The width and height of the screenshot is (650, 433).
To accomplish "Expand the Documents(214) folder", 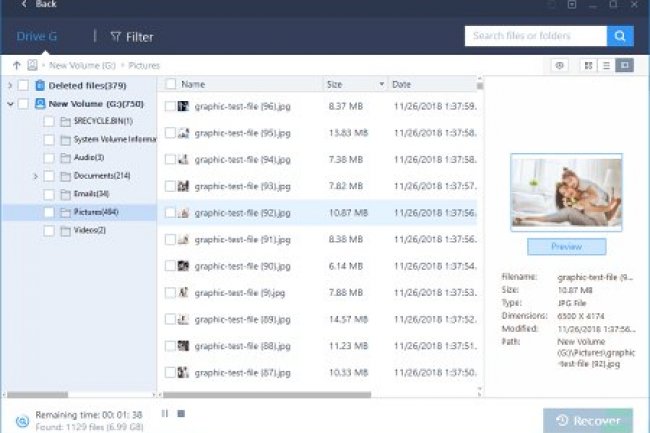I will 35,176.
